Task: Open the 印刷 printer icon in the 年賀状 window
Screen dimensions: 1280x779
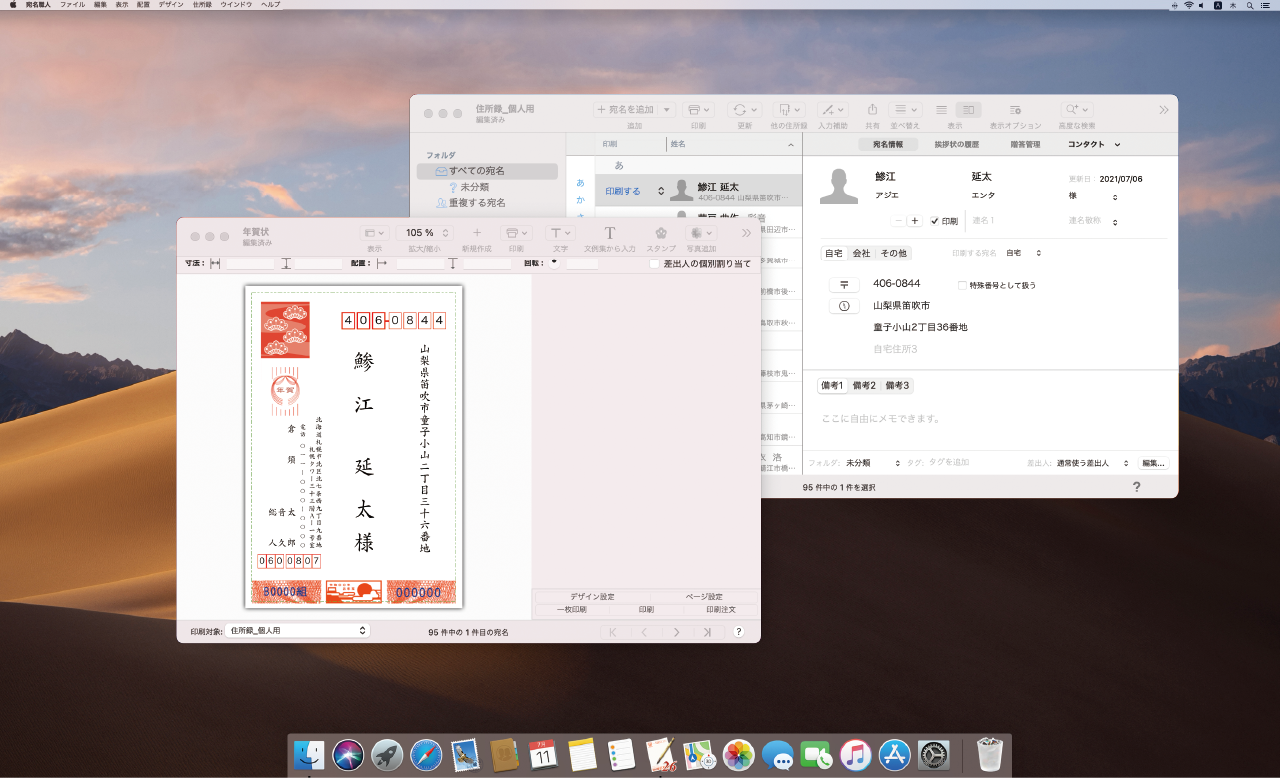Action: click(x=515, y=233)
